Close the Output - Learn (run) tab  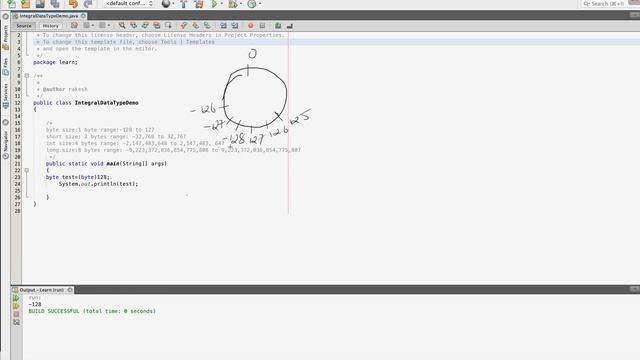[x=70, y=290]
